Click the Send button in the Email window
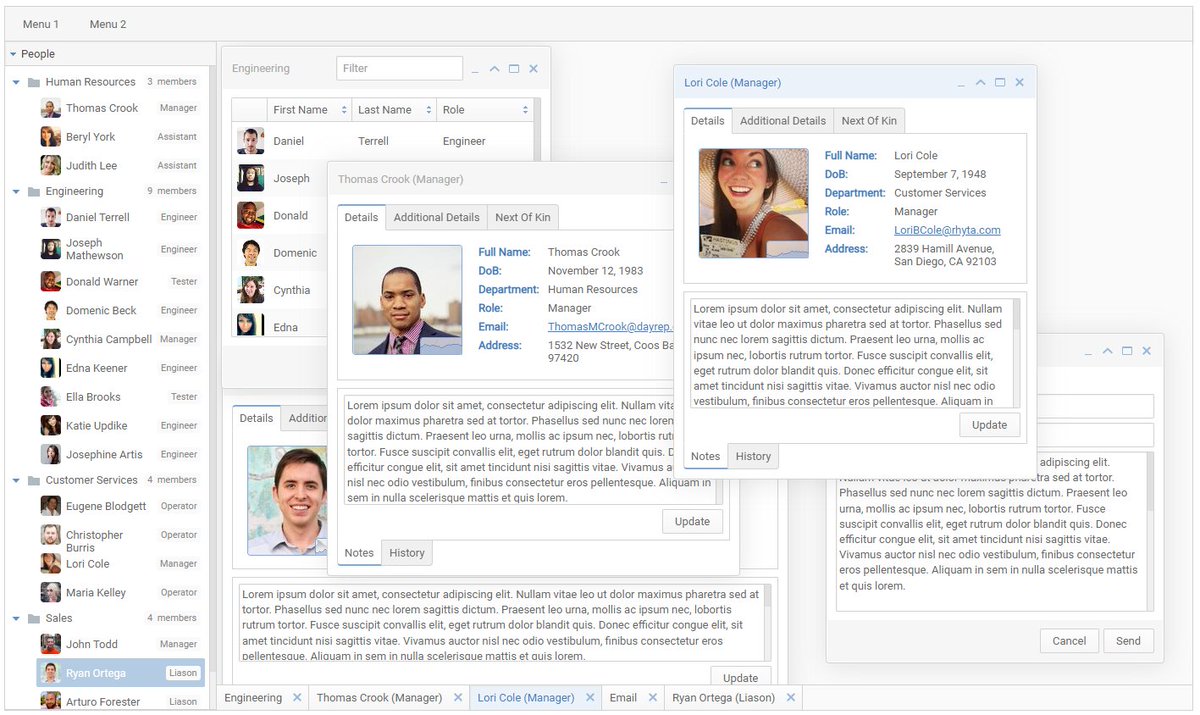 (x=1128, y=641)
